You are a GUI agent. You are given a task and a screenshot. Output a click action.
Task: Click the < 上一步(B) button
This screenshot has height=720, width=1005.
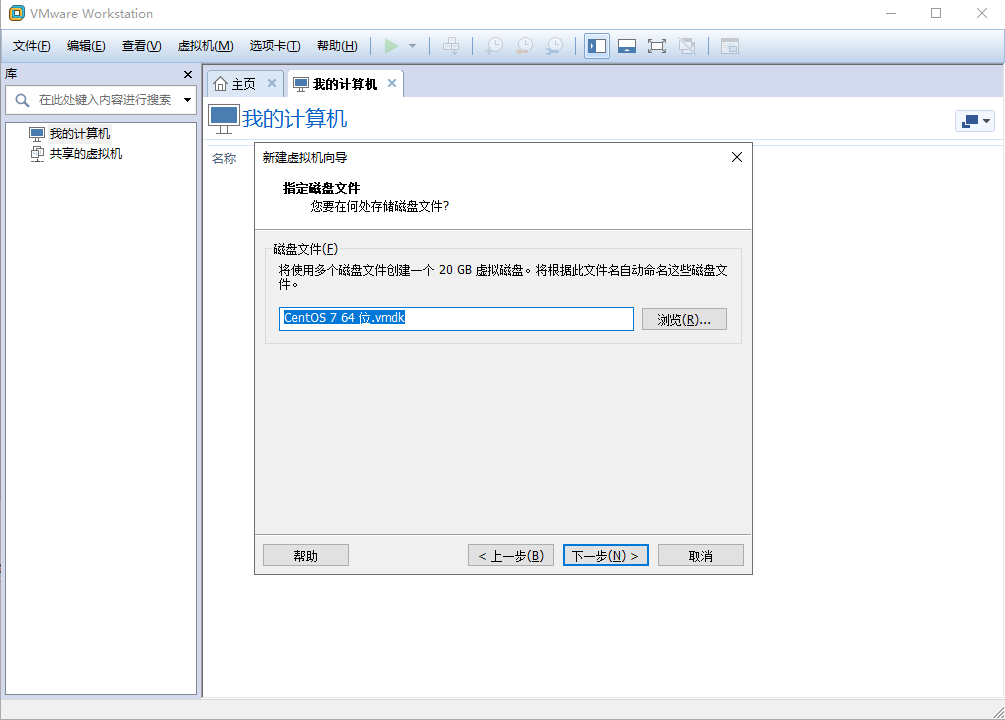coord(511,555)
